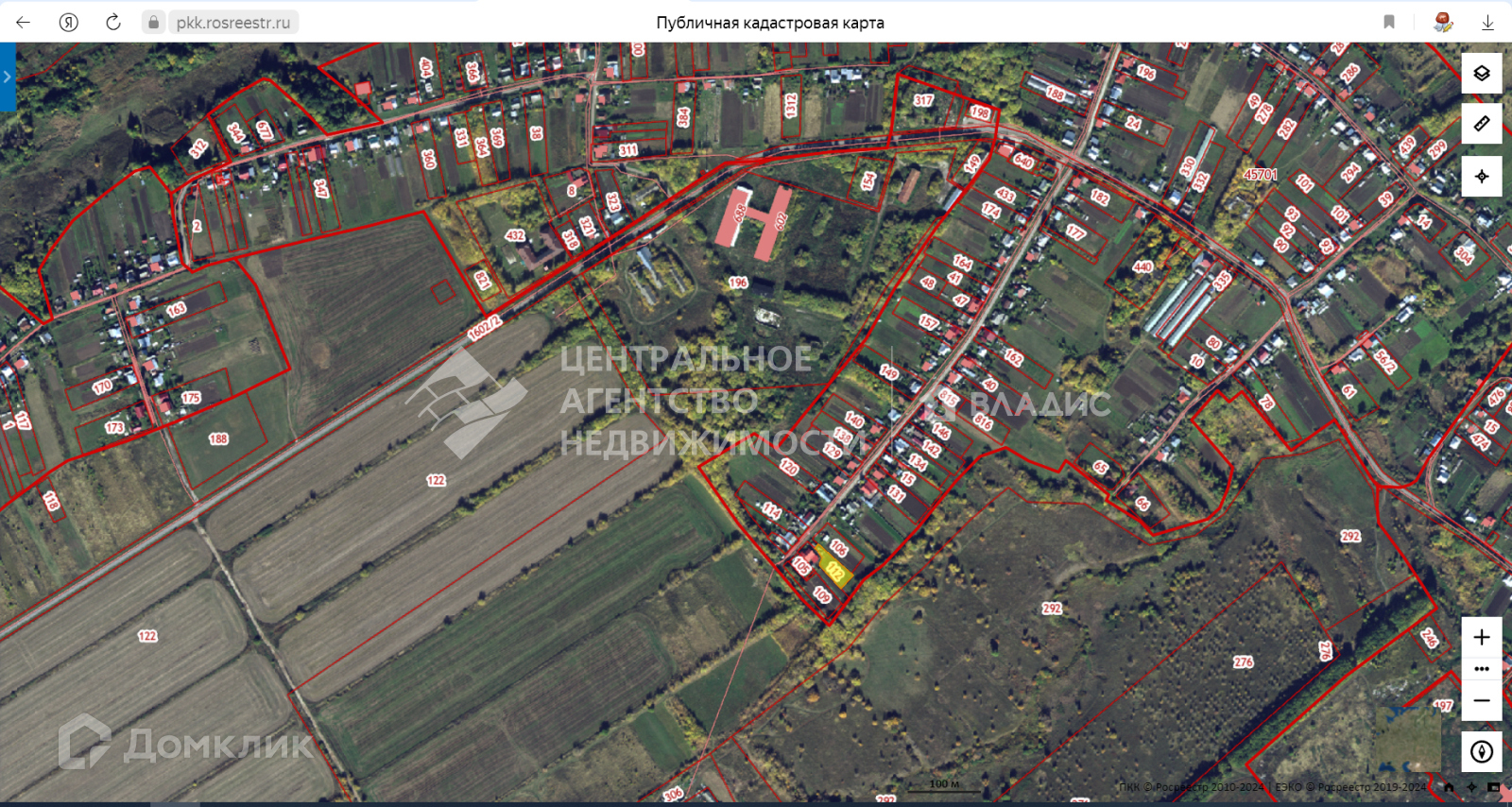Select parcel 335 on the map
This screenshot has height=807, width=1512.
coord(1223,281)
